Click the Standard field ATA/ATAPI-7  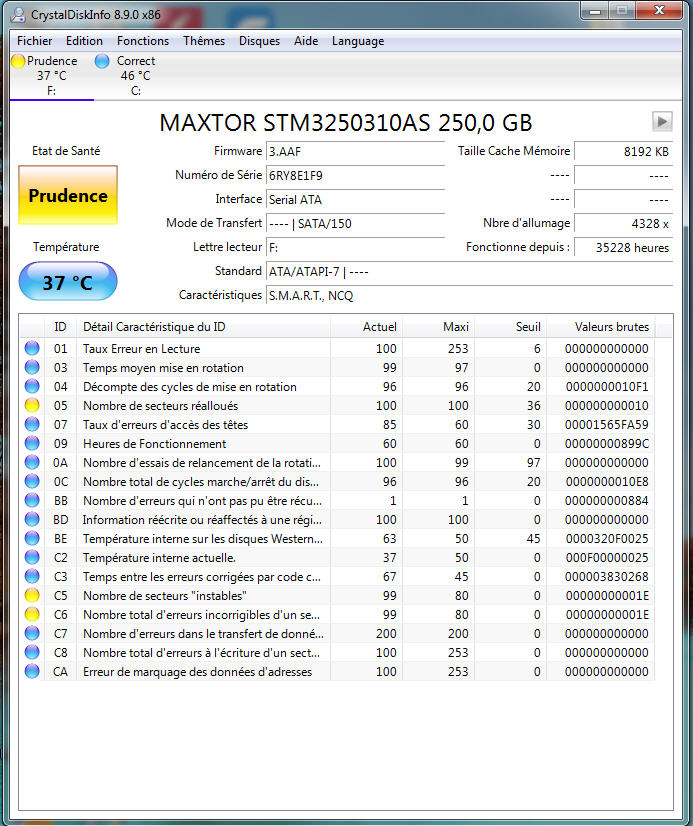tap(469, 272)
